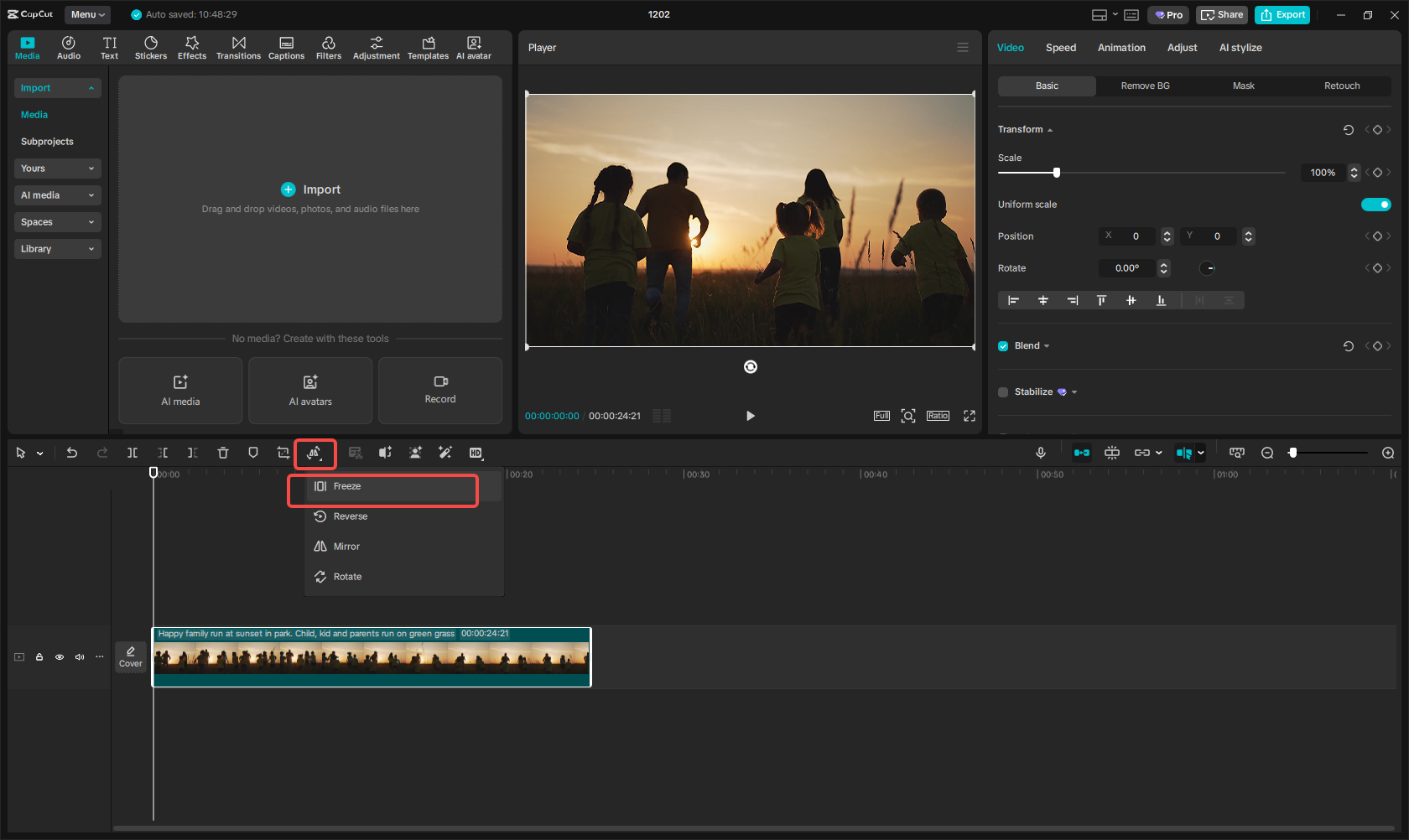Uncheck the Blend checkbox
The height and width of the screenshot is (840, 1409).
tap(1002, 345)
